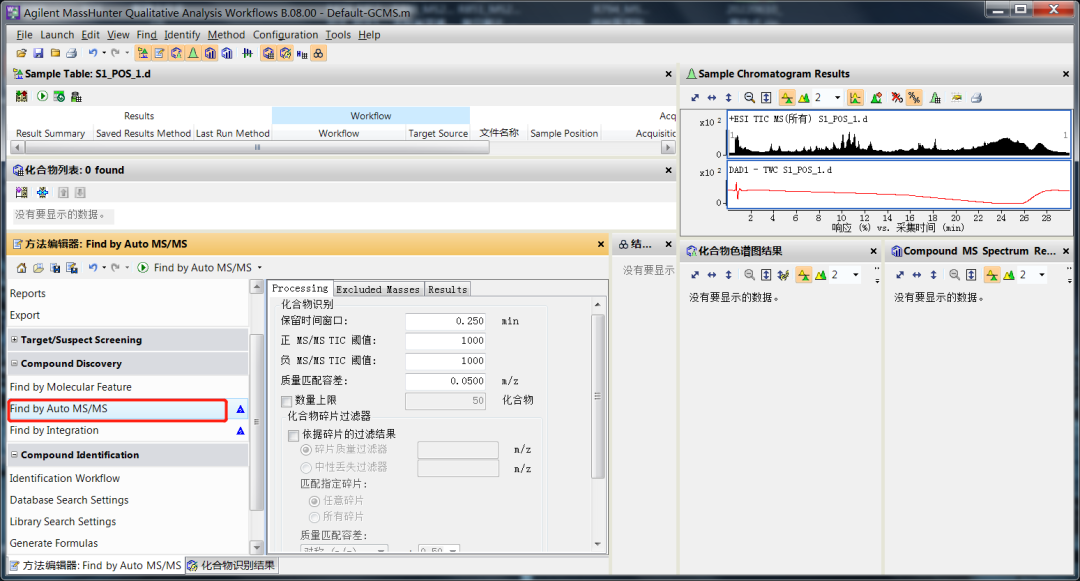
Task: Click the first Sample Table toolbar icon
Action: (x=22, y=96)
